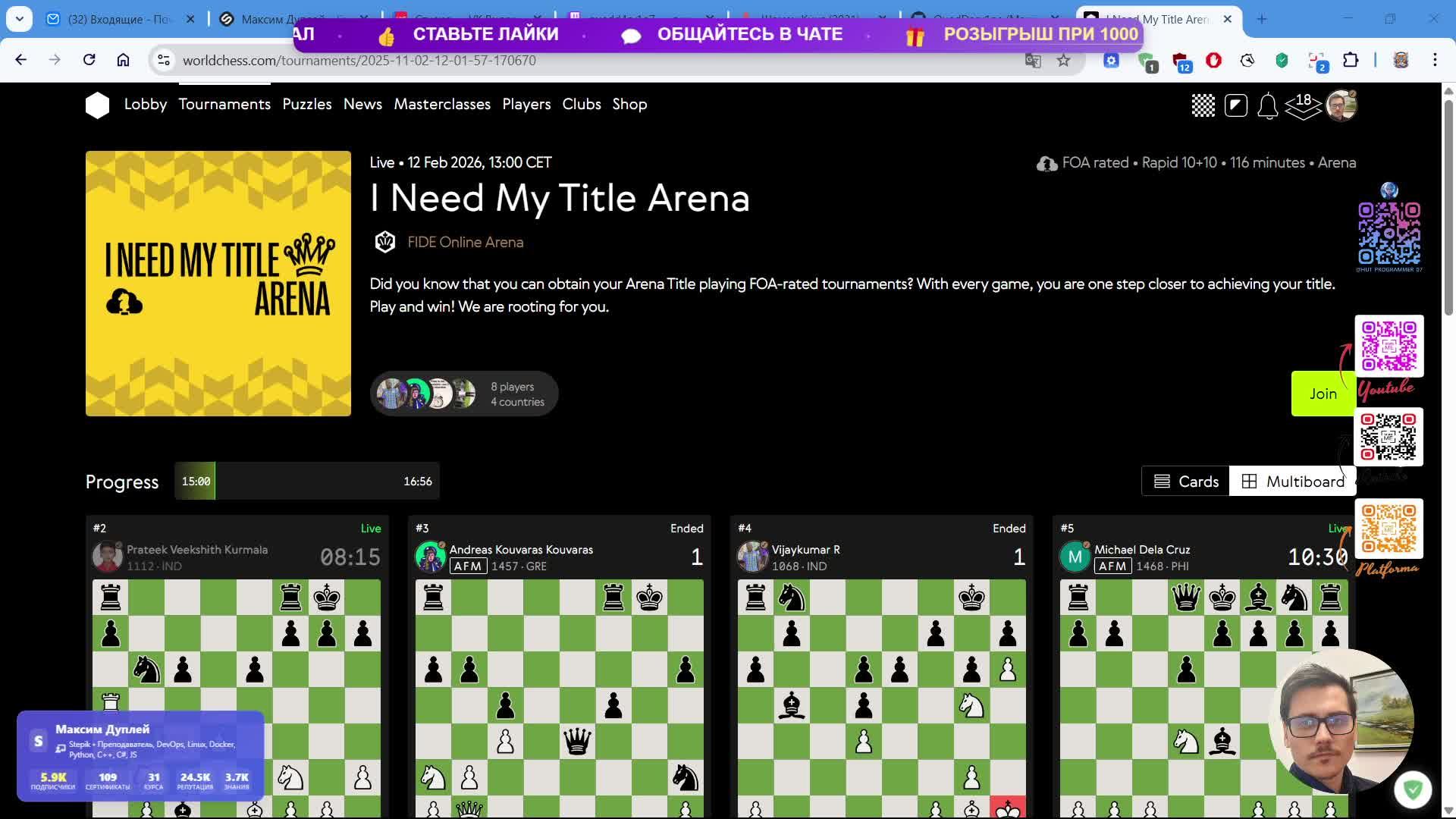The image size is (1456, 819).
Task: Open the Tournaments menu item
Action: 224,105
